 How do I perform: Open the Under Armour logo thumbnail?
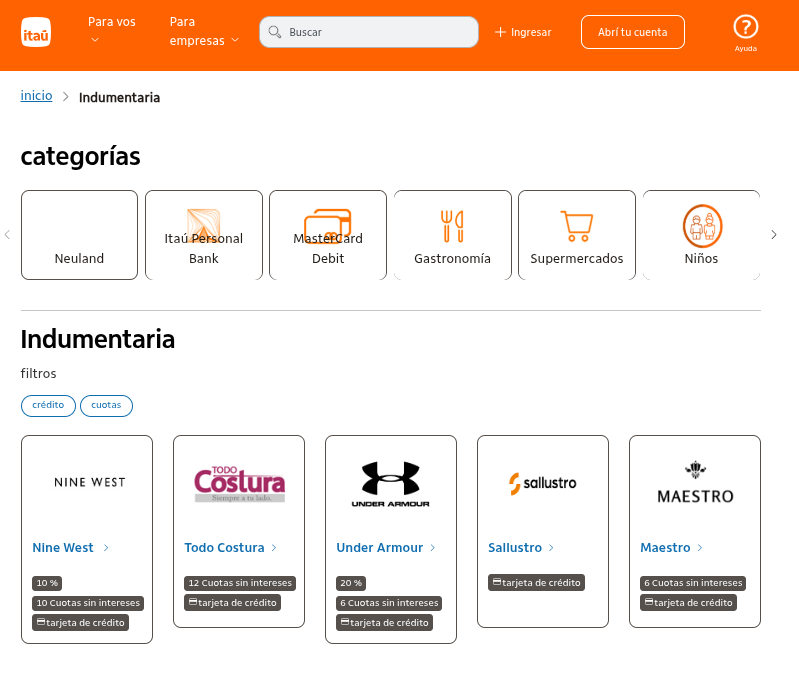click(x=390, y=483)
